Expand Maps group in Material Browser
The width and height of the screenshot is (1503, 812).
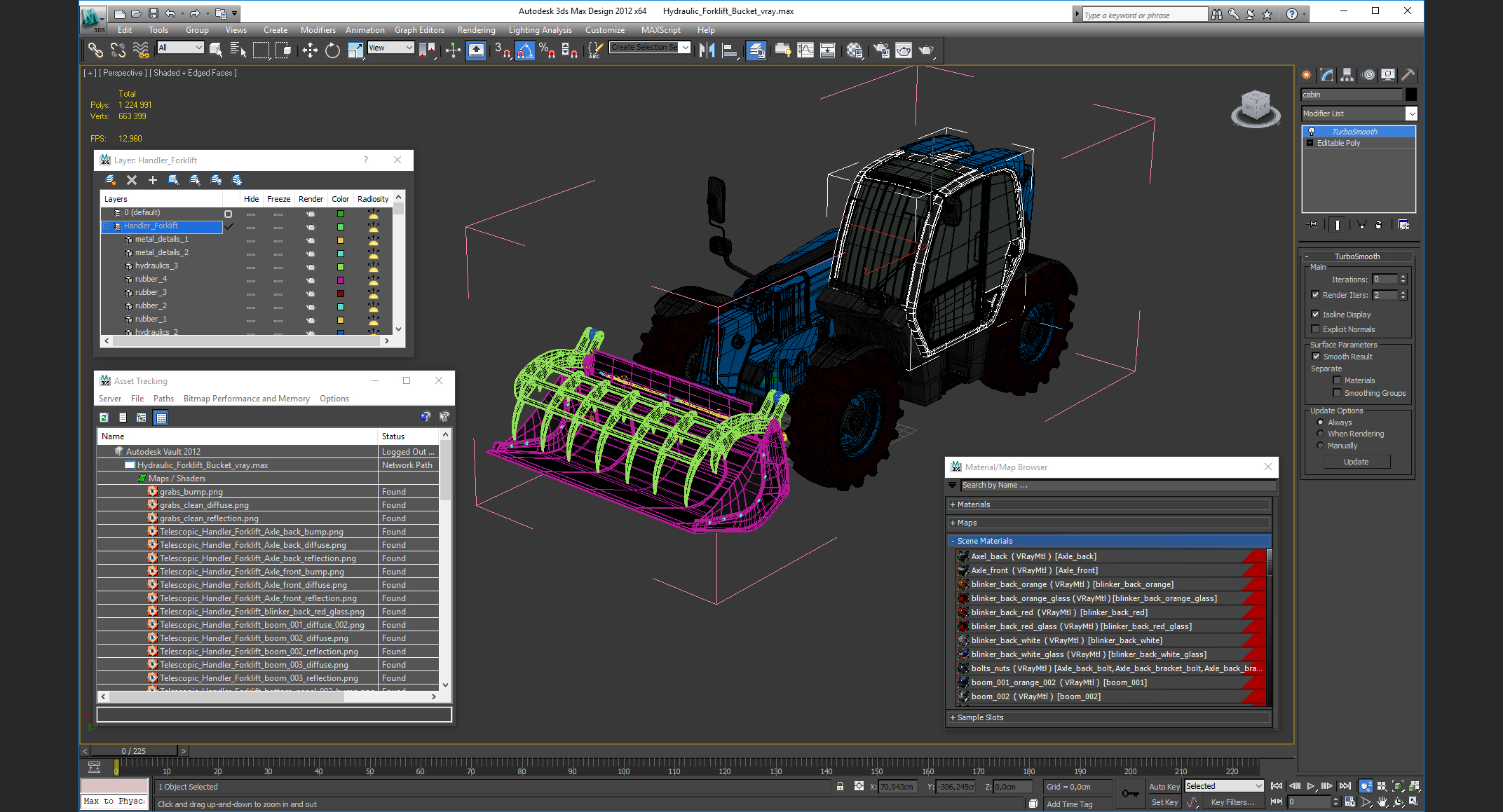(x=1109, y=523)
